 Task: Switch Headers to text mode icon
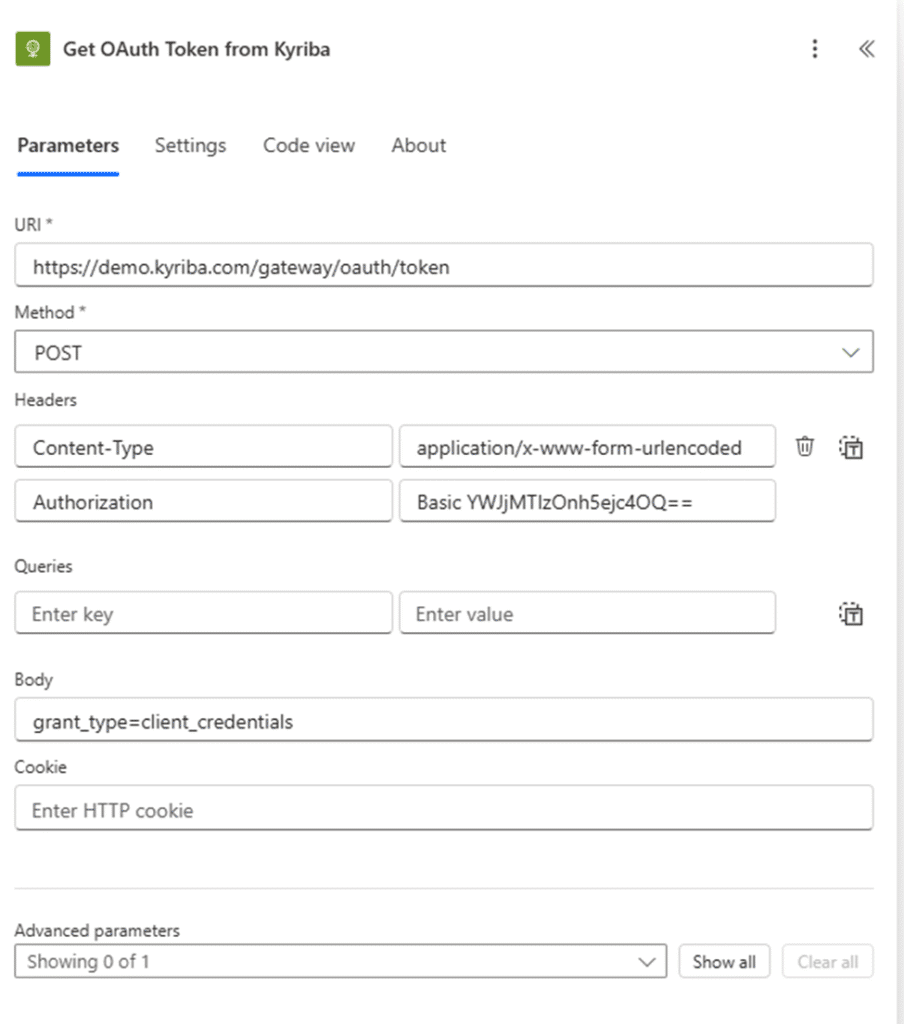coord(850,447)
